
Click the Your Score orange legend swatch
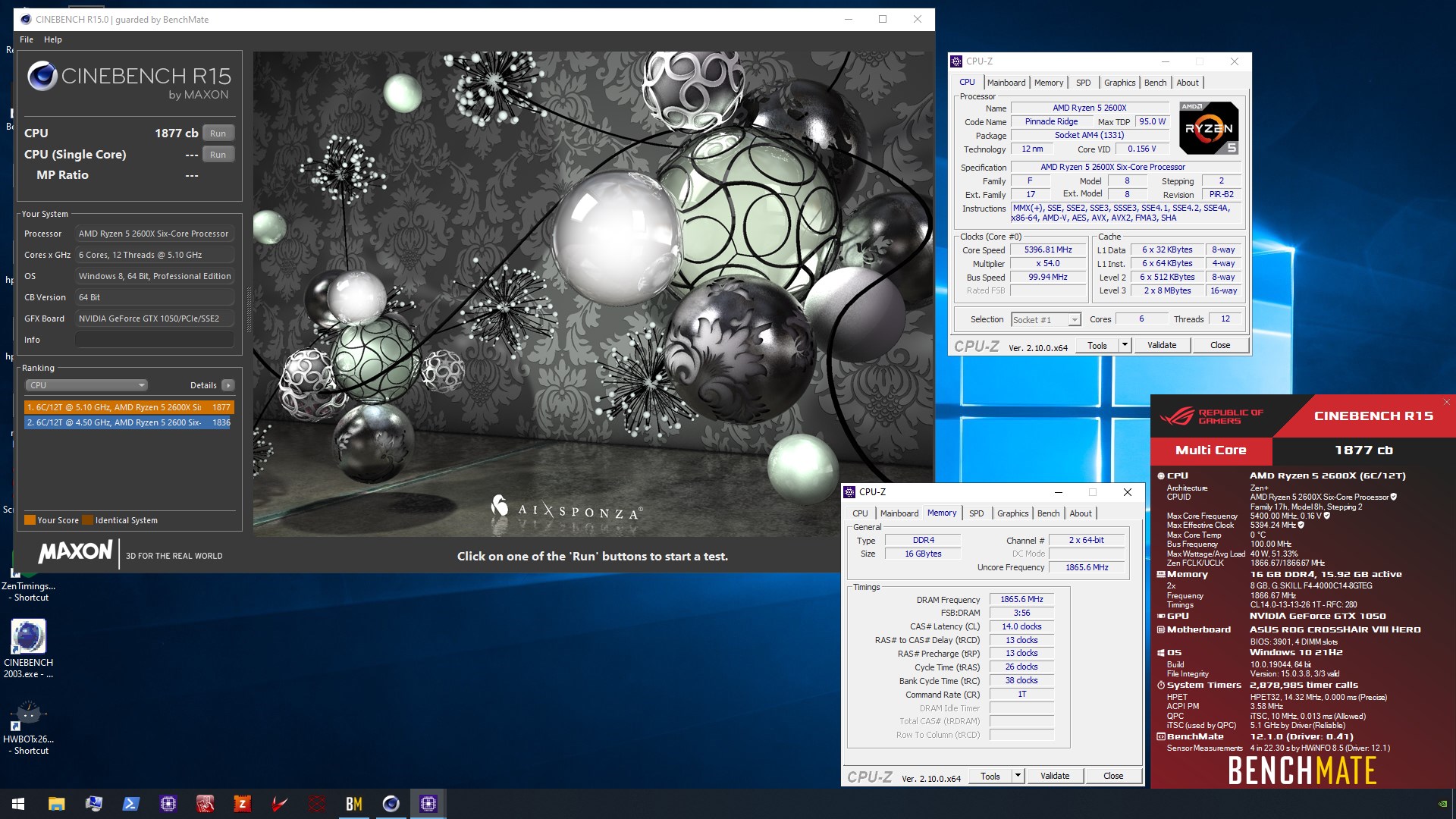click(x=30, y=520)
